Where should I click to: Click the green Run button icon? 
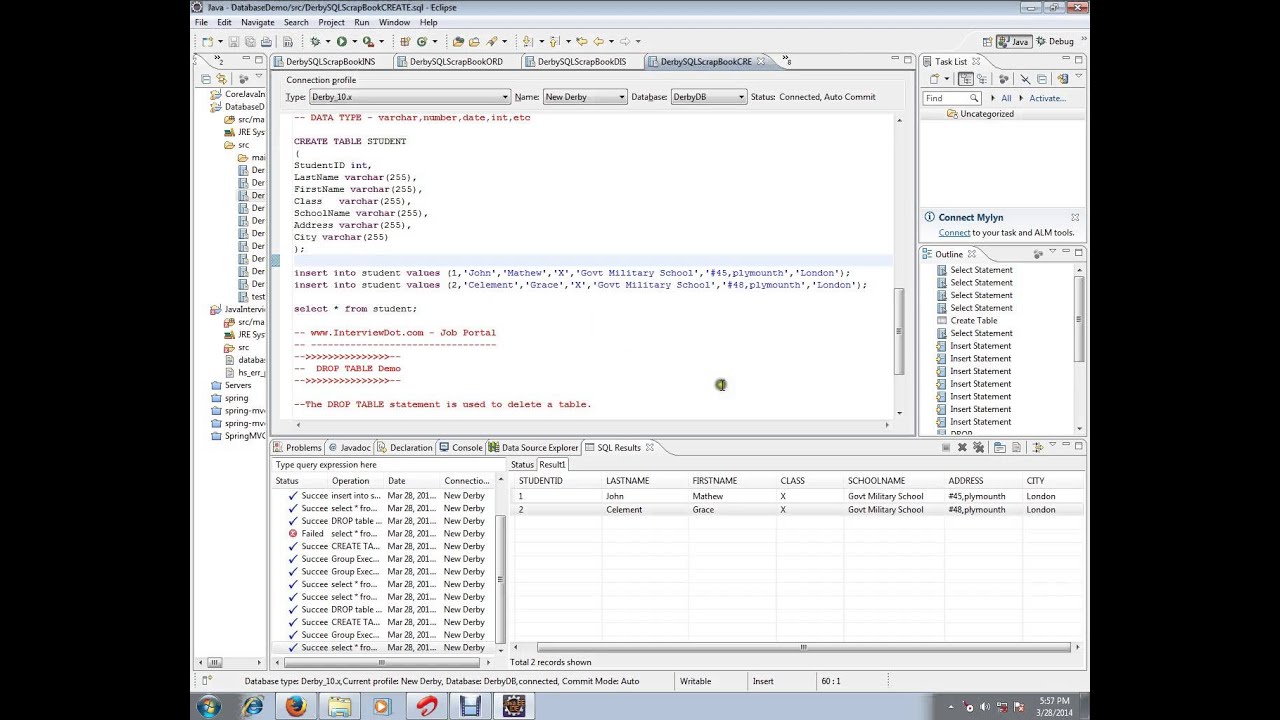[x=341, y=42]
